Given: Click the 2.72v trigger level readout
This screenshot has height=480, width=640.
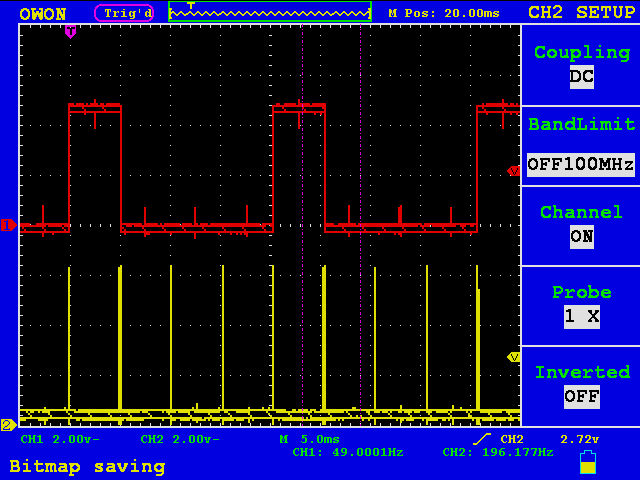Looking at the screenshot, I should click(579, 439).
